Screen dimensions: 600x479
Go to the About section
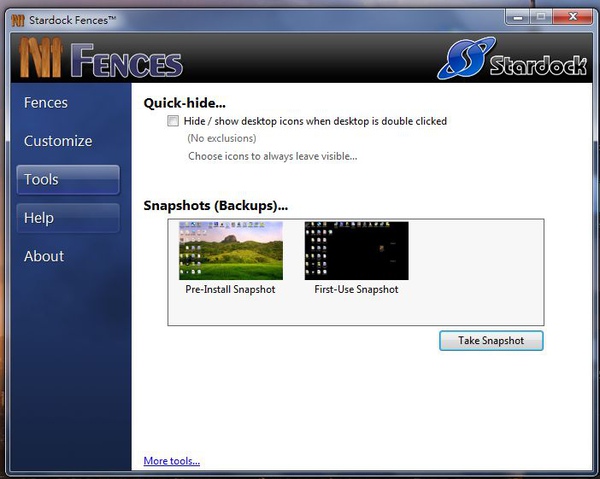click(x=44, y=256)
